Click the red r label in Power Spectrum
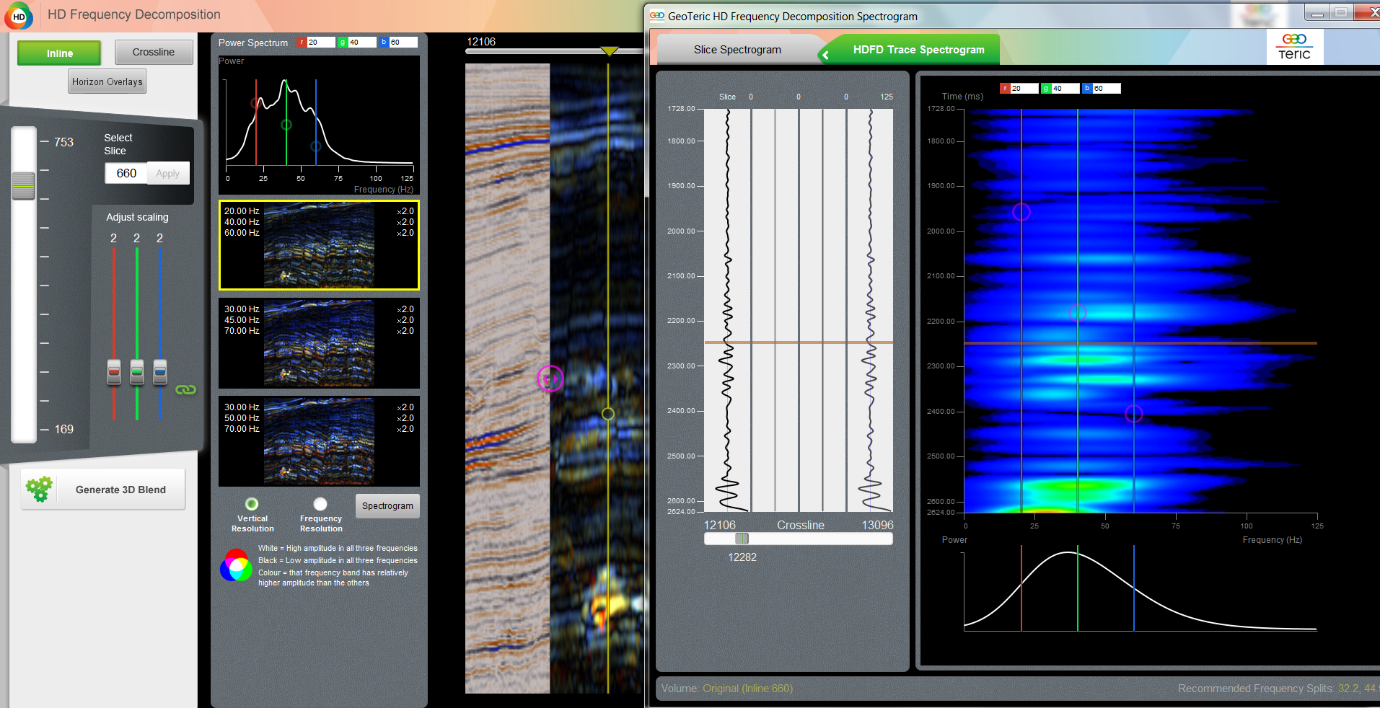The width and height of the screenshot is (1380, 708). pyautogui.click(x=301, y=42)
